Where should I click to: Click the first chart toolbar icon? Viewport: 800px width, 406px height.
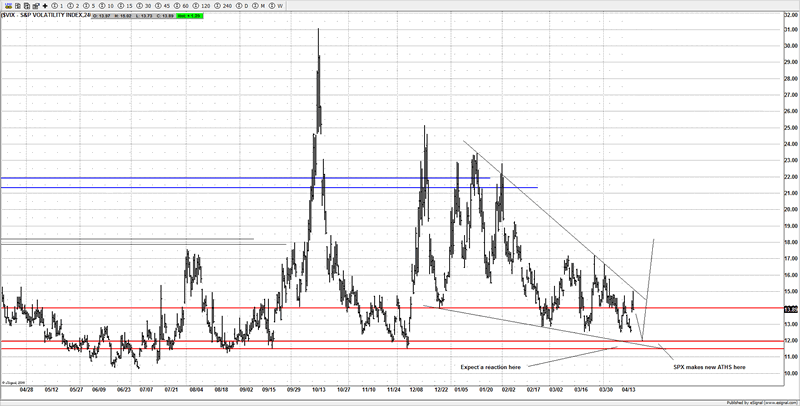(x=10, y=6)
